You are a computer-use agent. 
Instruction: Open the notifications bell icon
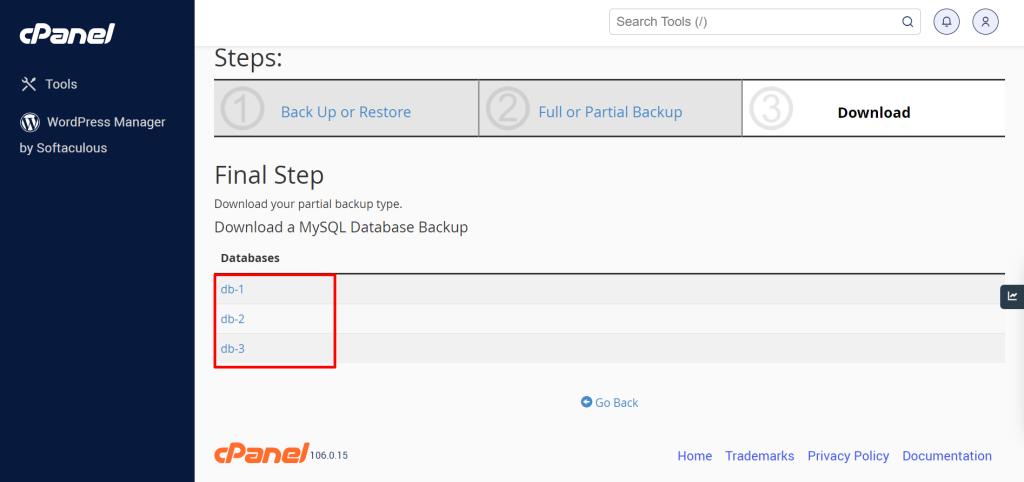point(946,22)
